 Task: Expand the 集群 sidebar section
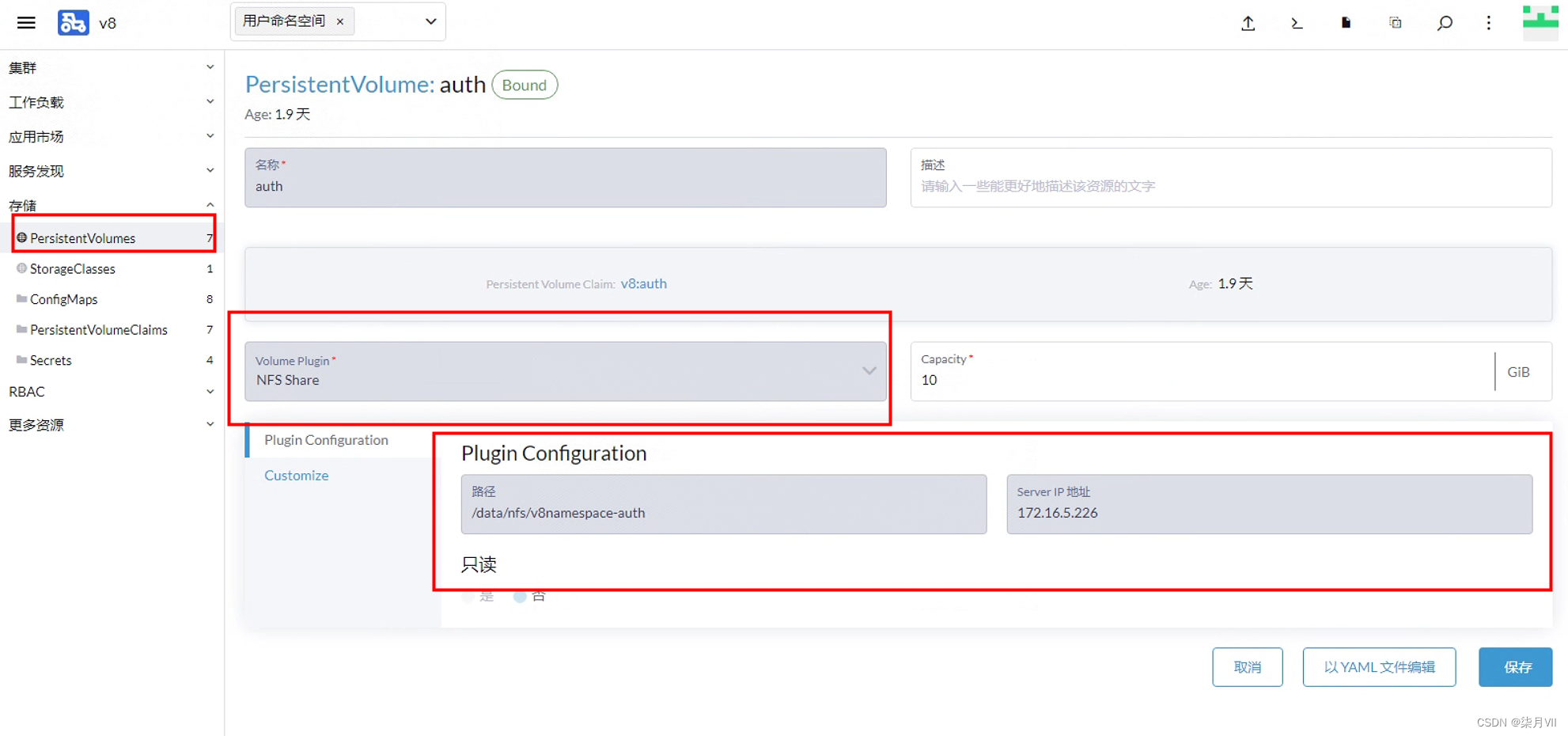pyautogui.click(x=111, y=68)
